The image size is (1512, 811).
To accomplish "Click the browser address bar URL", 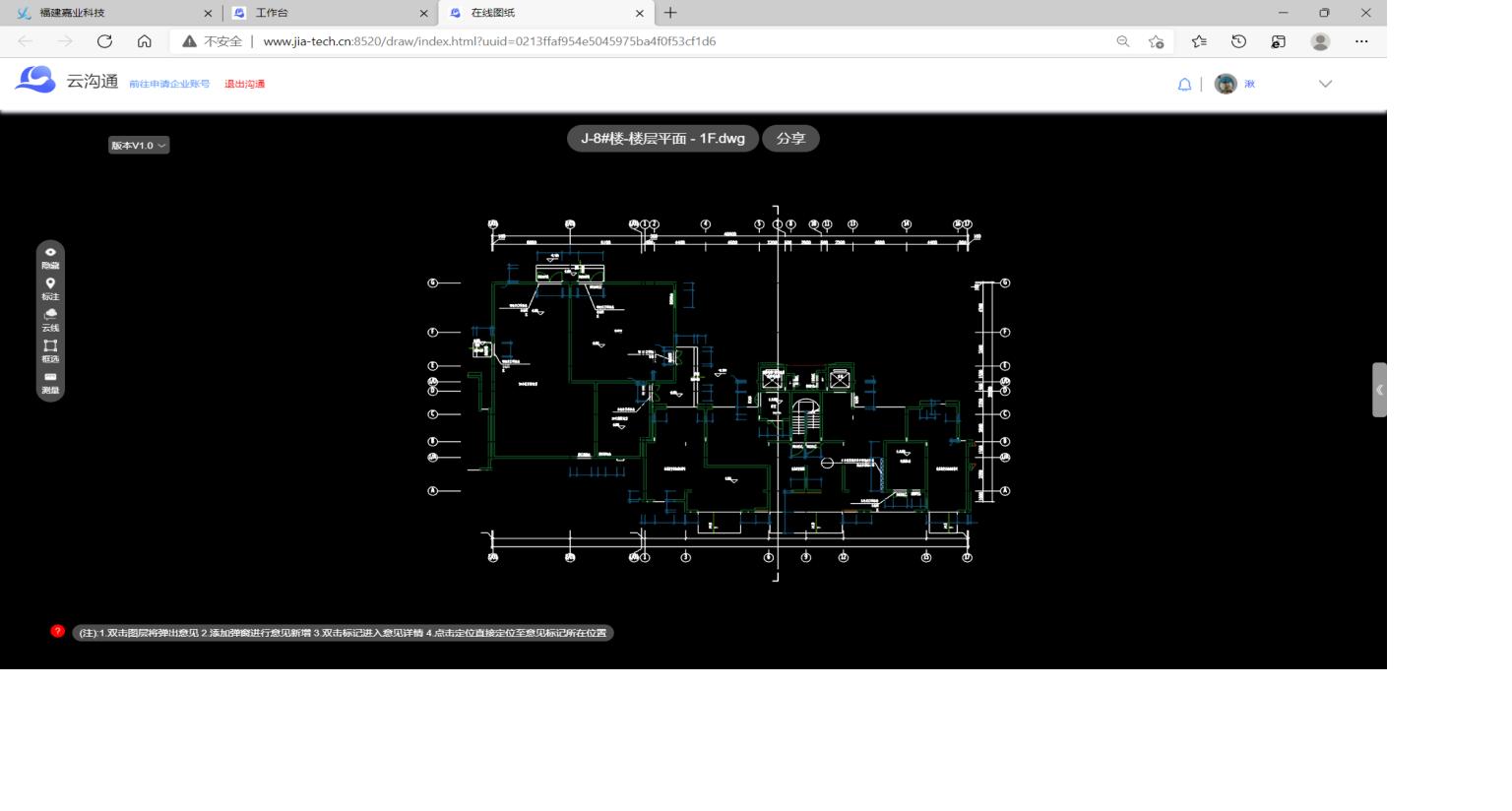I will 489,41.
